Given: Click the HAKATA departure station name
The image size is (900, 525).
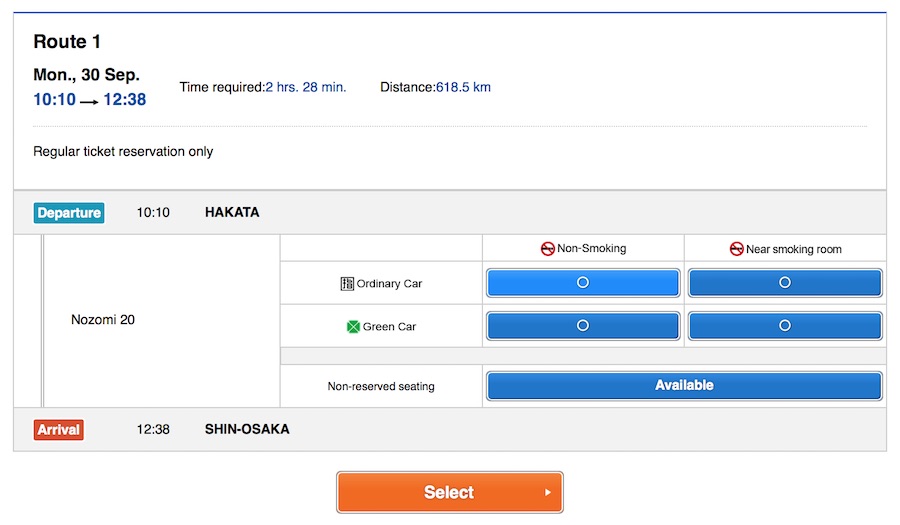Looking at the screenshot, I should click(232, 213).
